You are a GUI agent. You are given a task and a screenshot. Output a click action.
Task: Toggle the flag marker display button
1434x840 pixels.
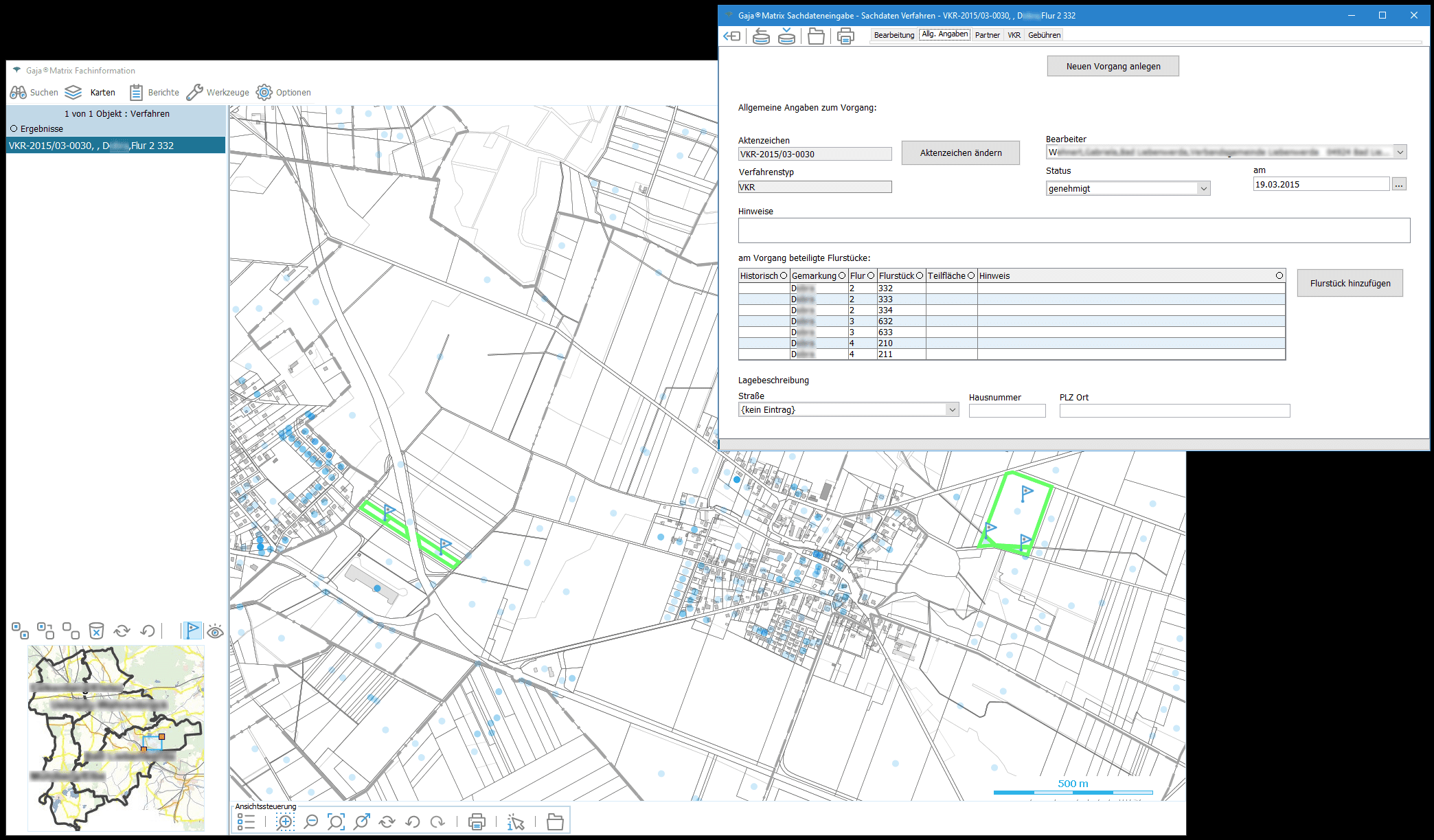[193, 631]
